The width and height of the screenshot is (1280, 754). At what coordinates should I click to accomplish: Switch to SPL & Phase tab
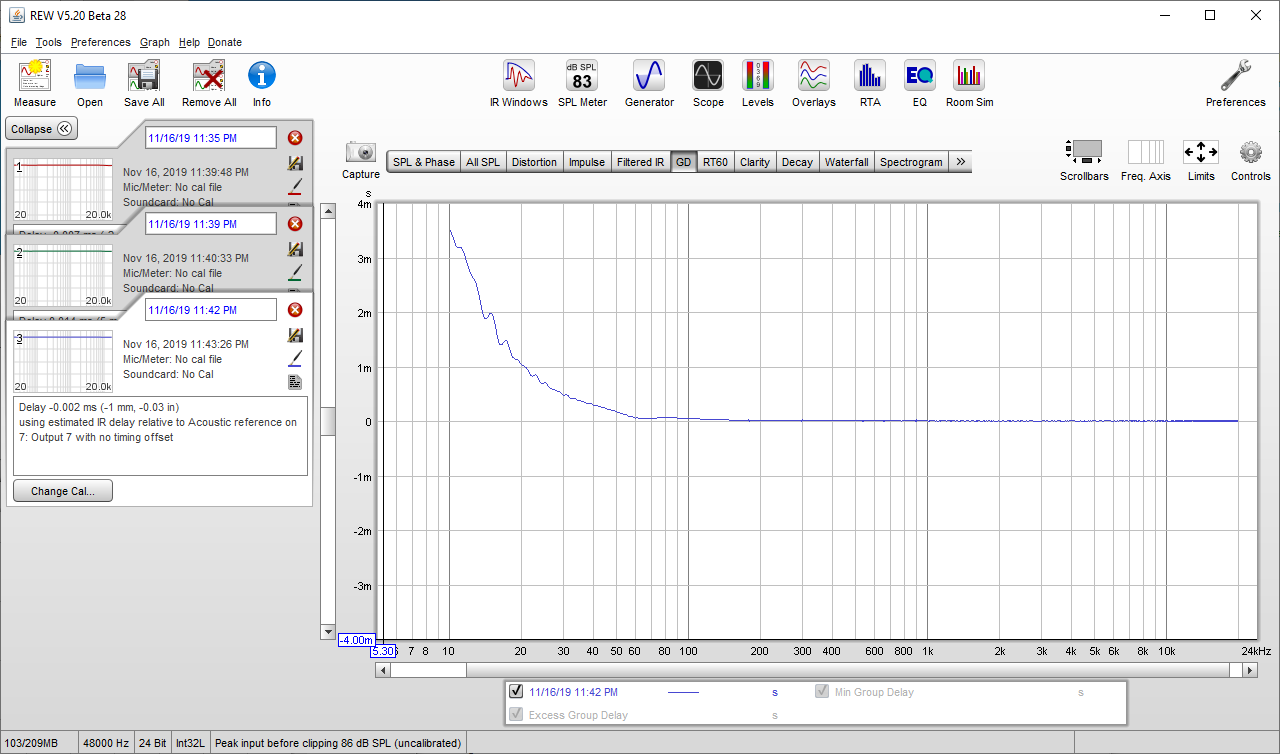[424, 162]
